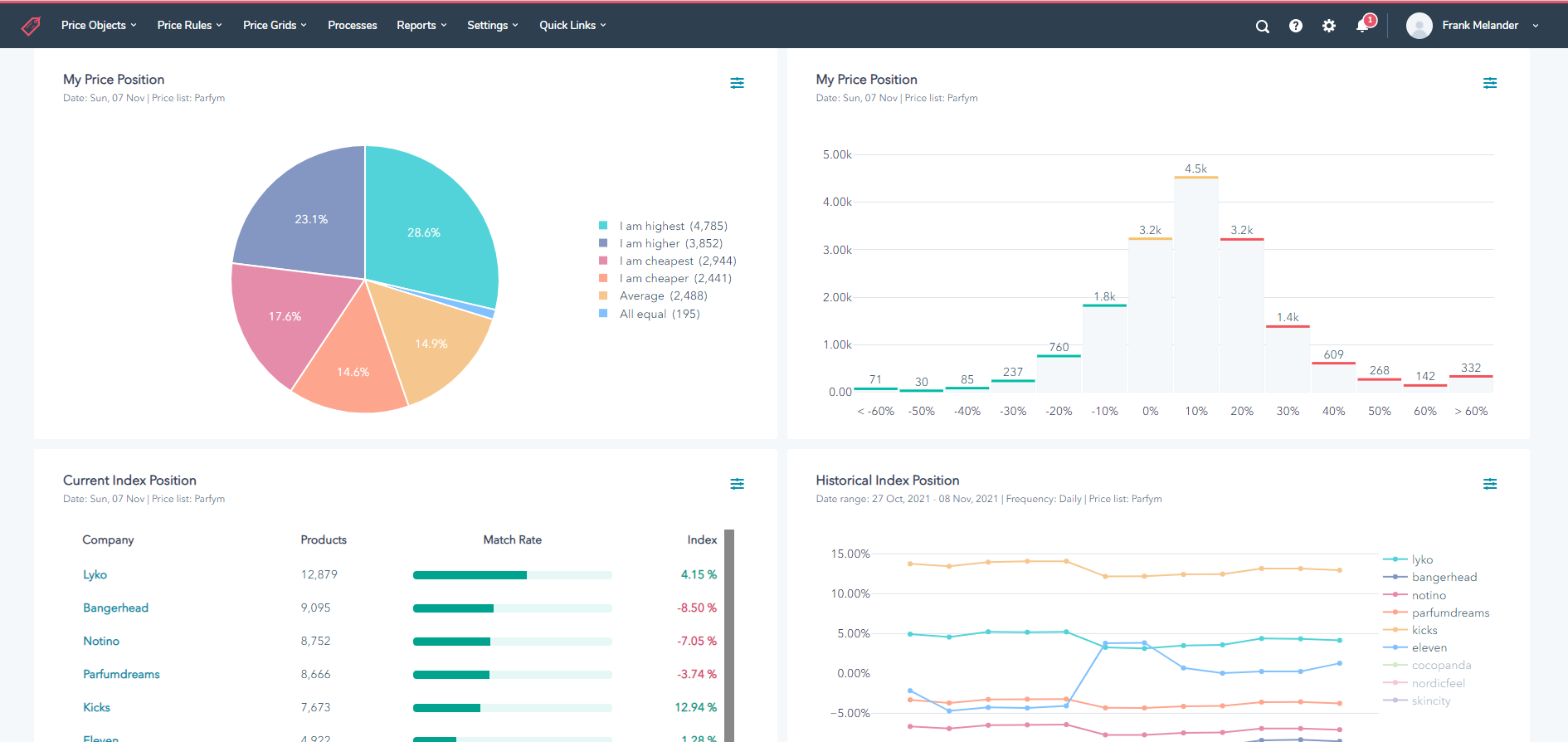
Task: Open the settings gear icon
Action: [x=1329, y=26]
